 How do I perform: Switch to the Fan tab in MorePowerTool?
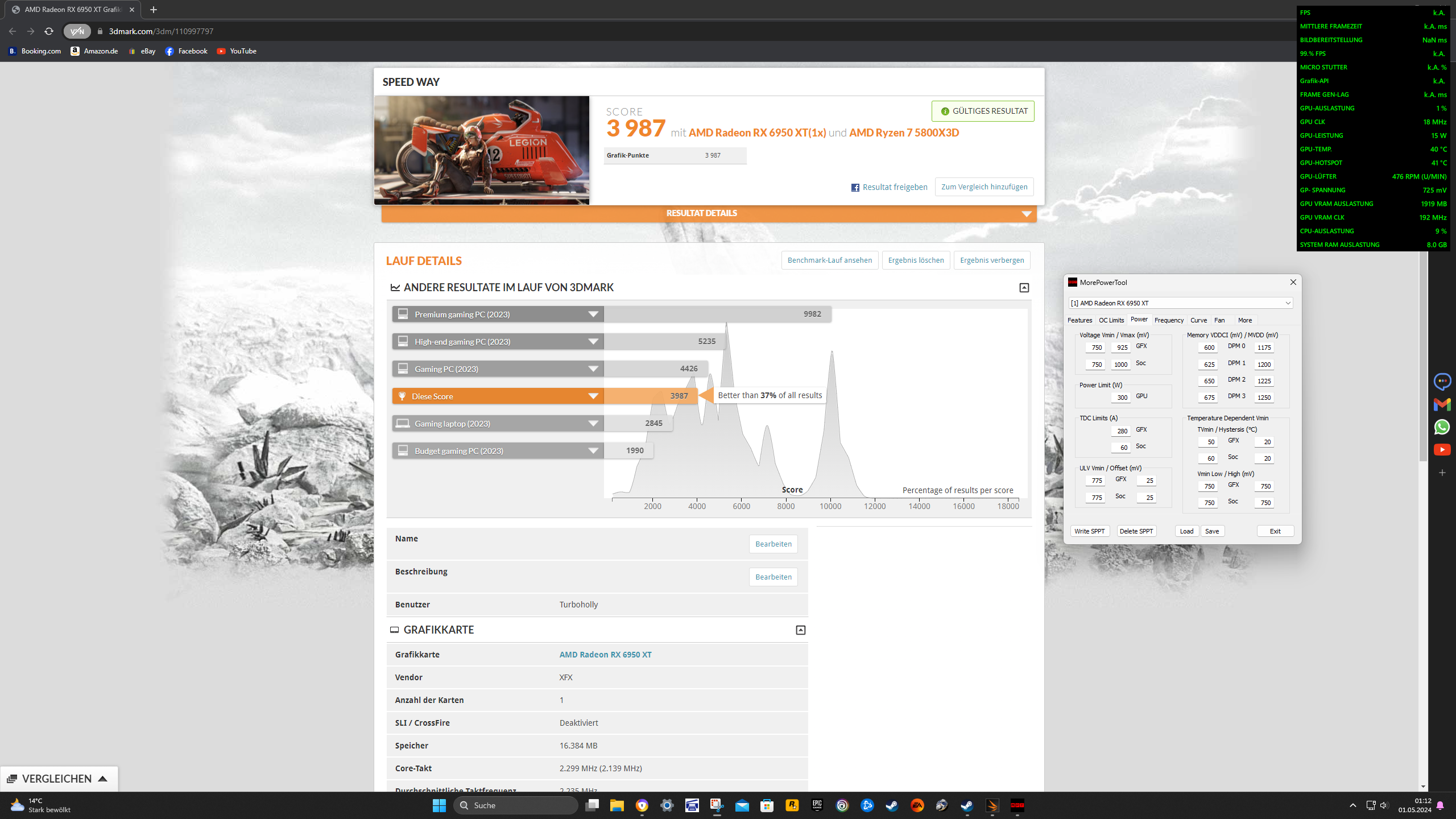click(x=1219, y=320)
